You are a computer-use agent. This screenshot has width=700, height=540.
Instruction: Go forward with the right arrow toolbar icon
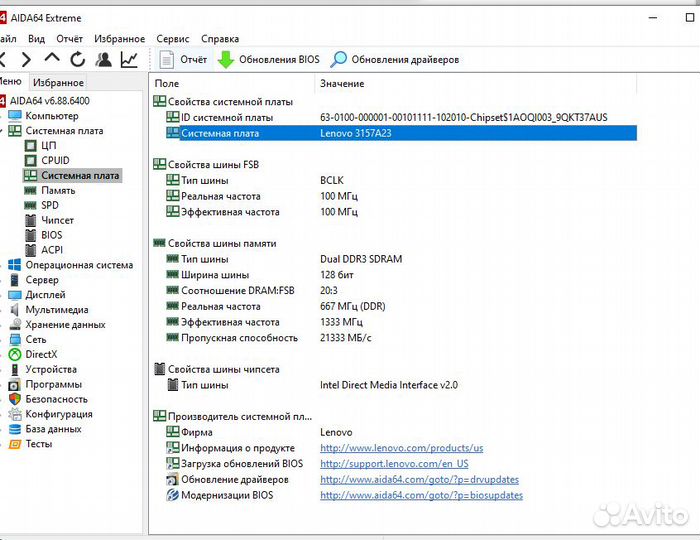tap(26, 59)
